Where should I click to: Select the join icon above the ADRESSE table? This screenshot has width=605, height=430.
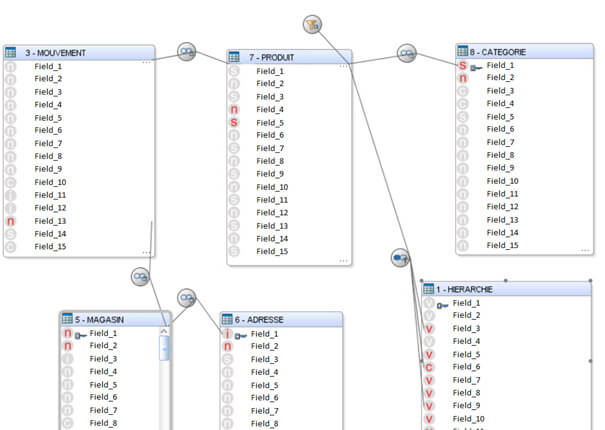tap(187, 297)
